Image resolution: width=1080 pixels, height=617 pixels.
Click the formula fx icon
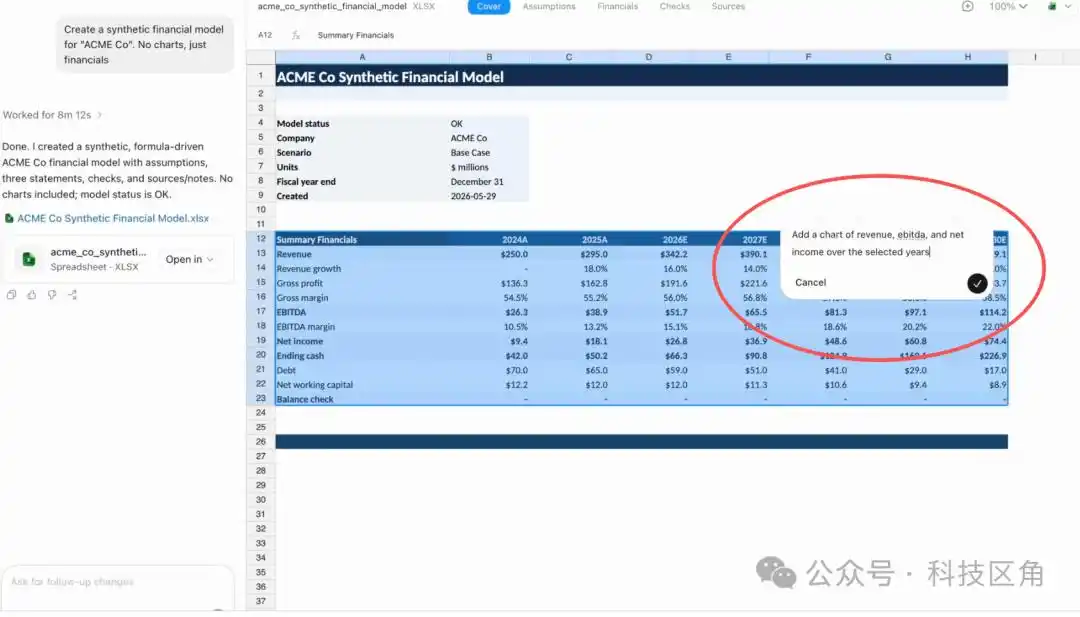click(295, 35)
